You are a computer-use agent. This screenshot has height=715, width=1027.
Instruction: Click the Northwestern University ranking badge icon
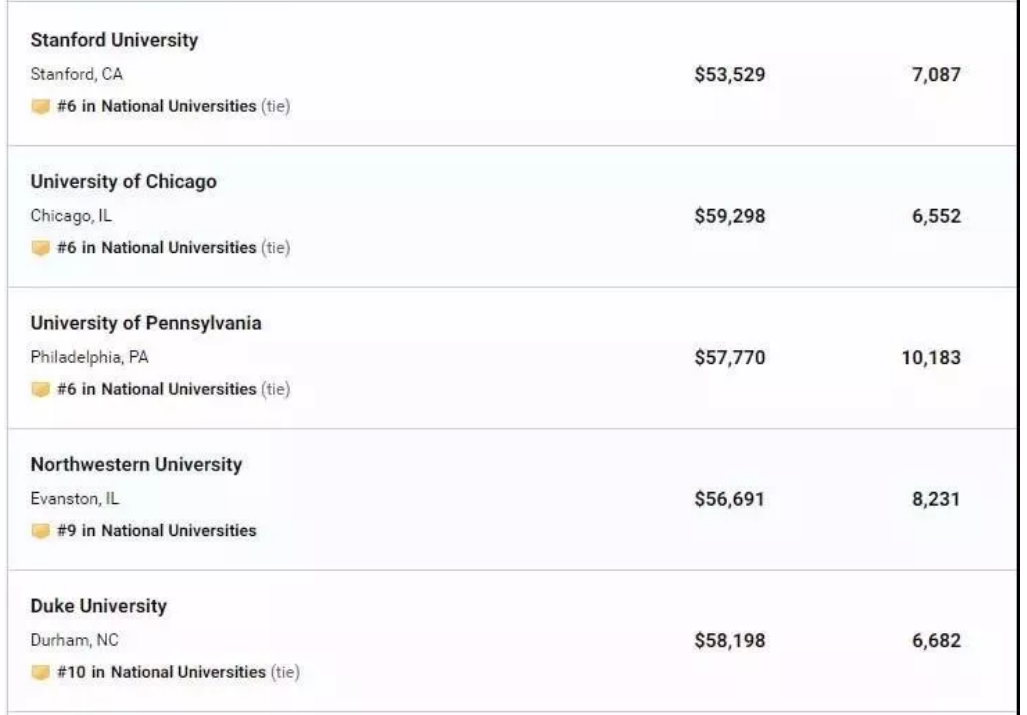coord(41,531)
